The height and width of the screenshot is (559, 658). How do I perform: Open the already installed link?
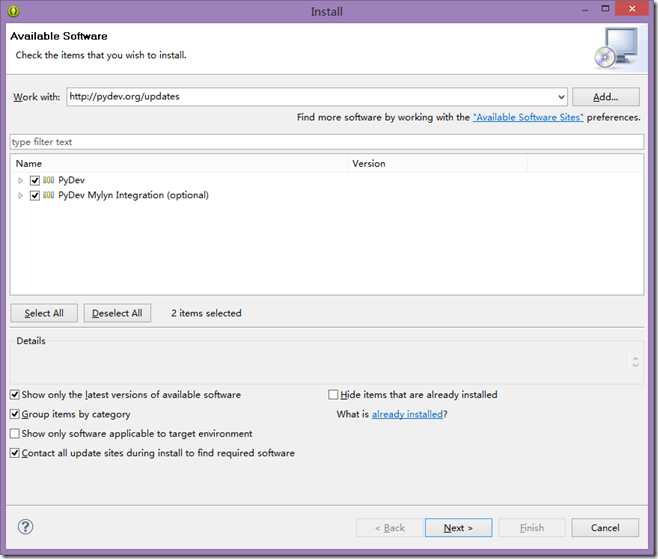(407, 414)
